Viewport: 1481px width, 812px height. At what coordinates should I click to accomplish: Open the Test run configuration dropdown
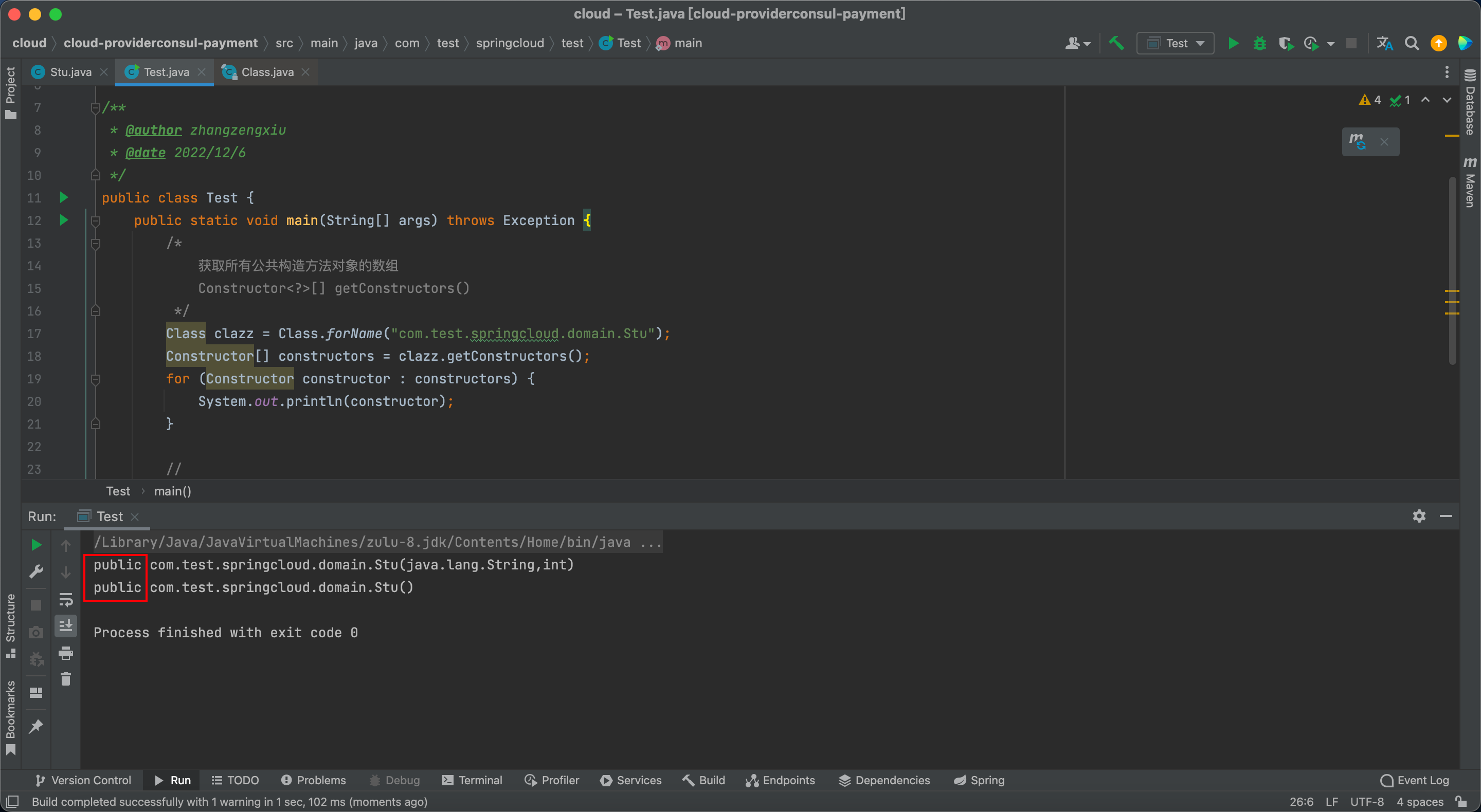point(1175,43)
